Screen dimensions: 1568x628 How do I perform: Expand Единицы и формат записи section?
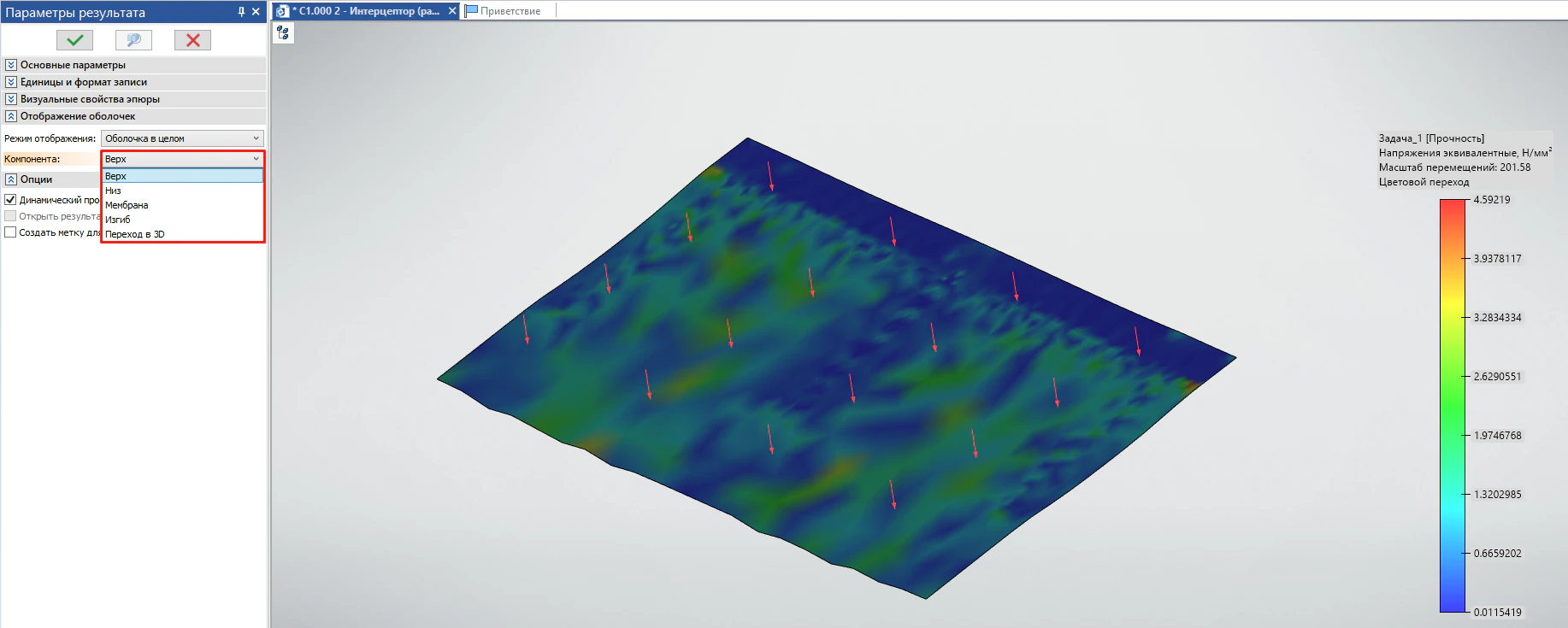click(11, 82)
